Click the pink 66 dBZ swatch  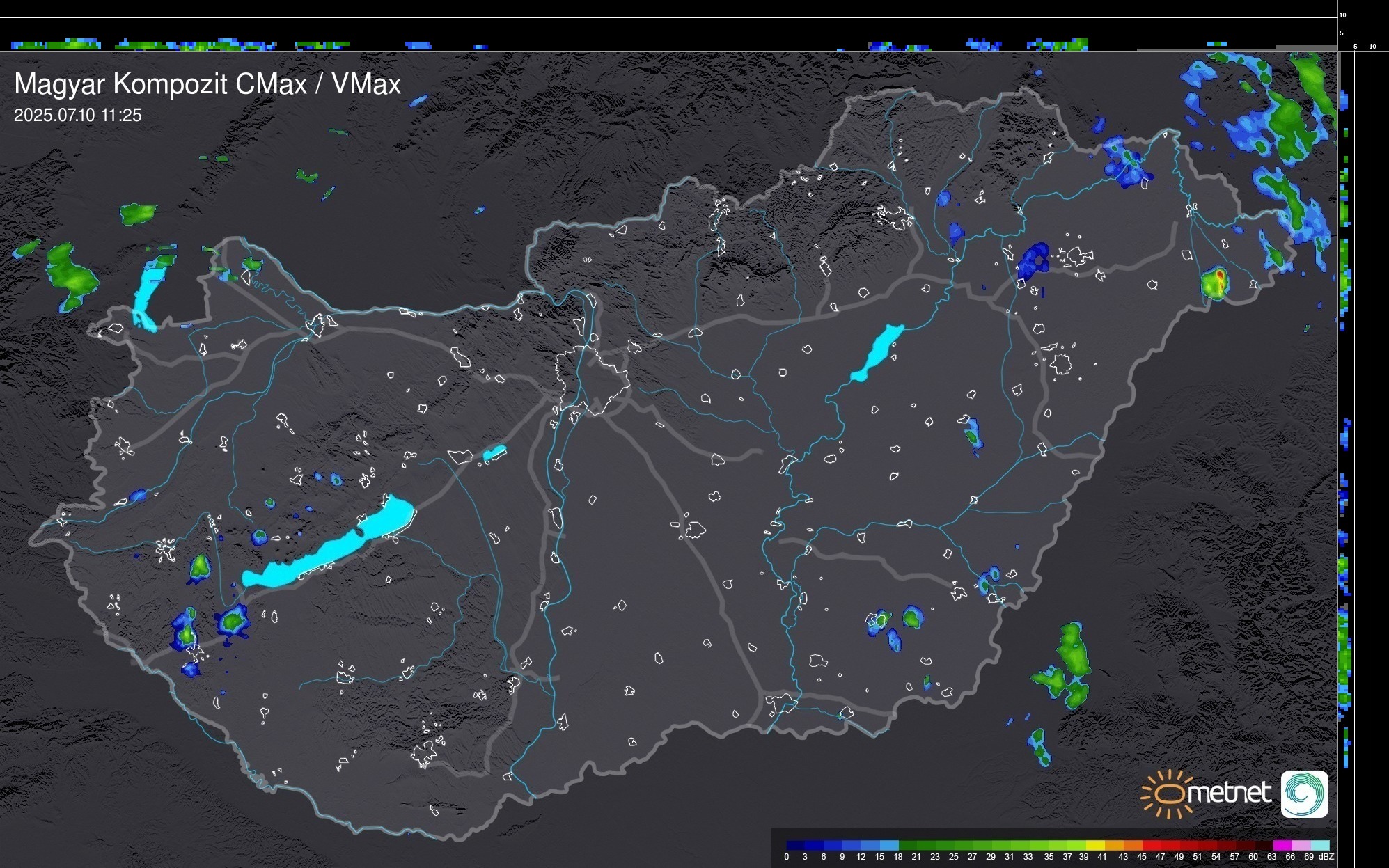(x=1301, y=845)
